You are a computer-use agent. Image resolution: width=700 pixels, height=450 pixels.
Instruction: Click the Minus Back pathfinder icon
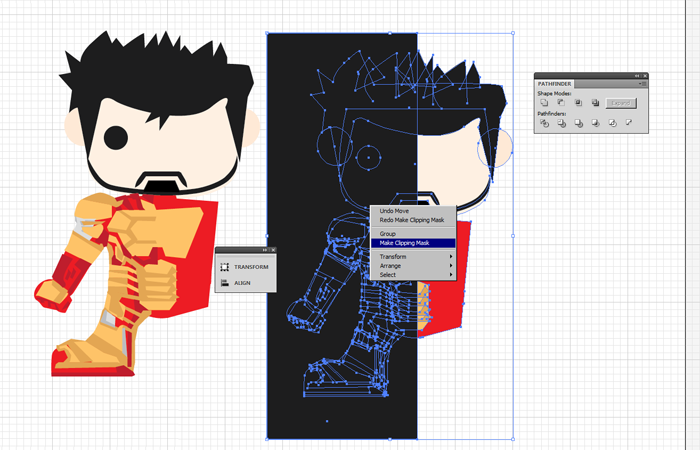click(629, 122)
